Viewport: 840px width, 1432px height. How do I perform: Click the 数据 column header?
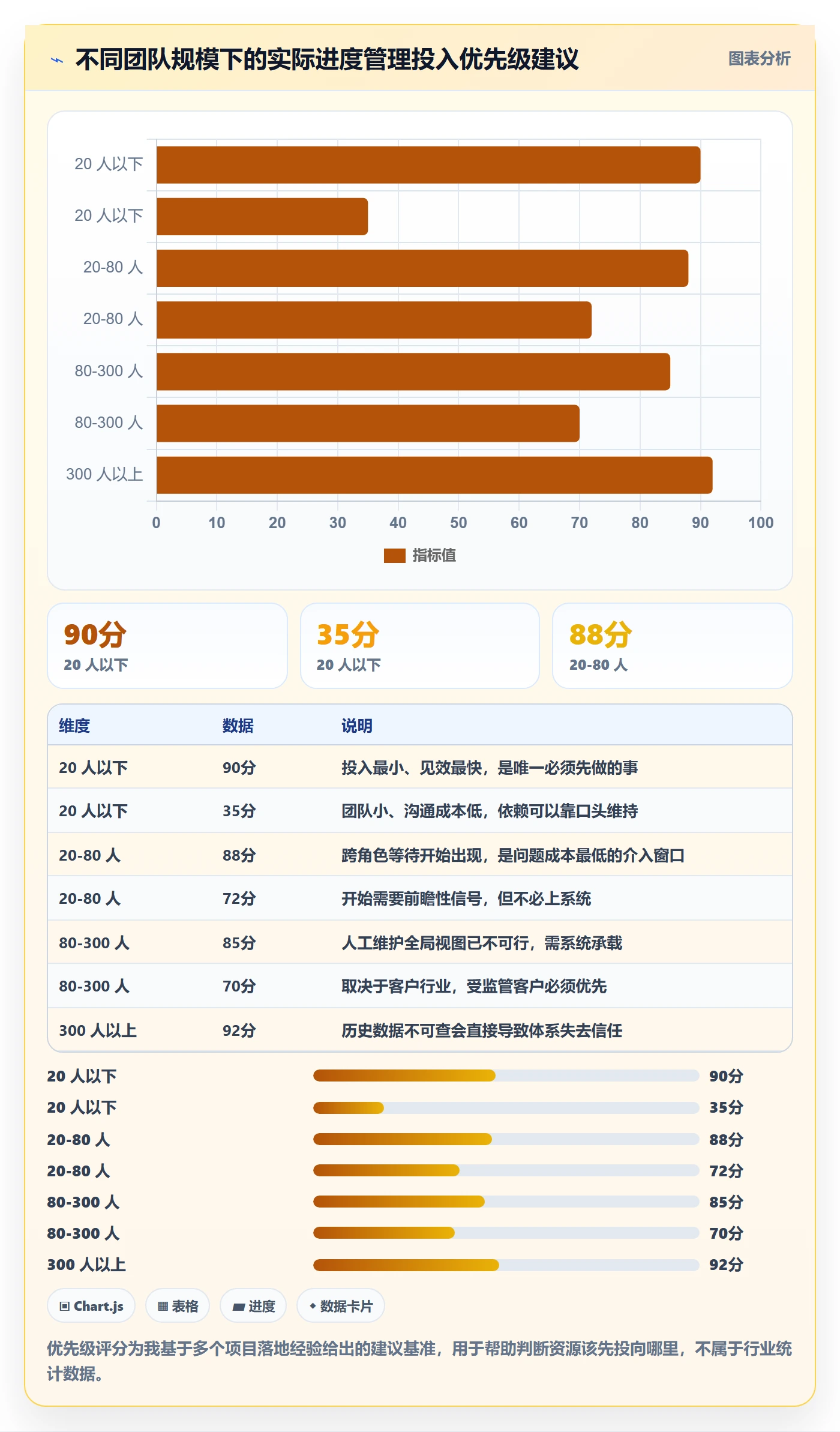[x=238, y=726]
